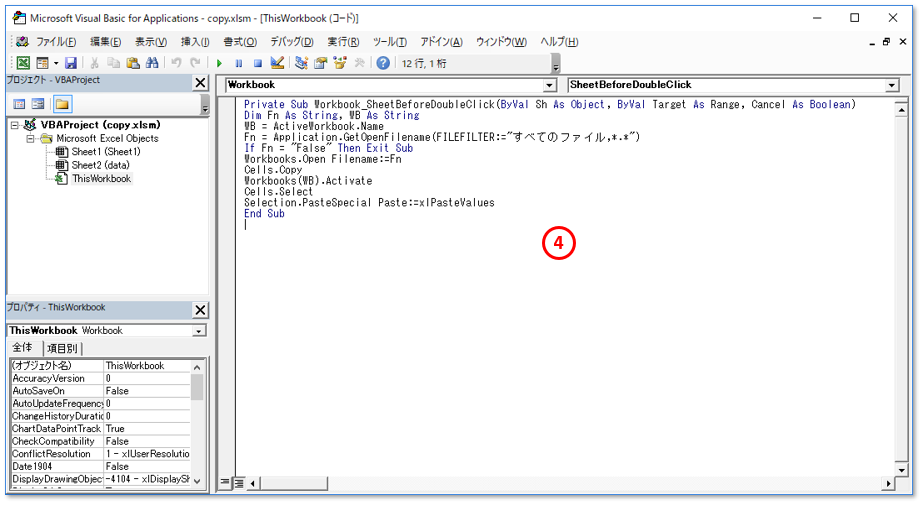Screen dimensions: 923x505
Task: Click the Copy toolbar icon
Action: click(114, 63)
